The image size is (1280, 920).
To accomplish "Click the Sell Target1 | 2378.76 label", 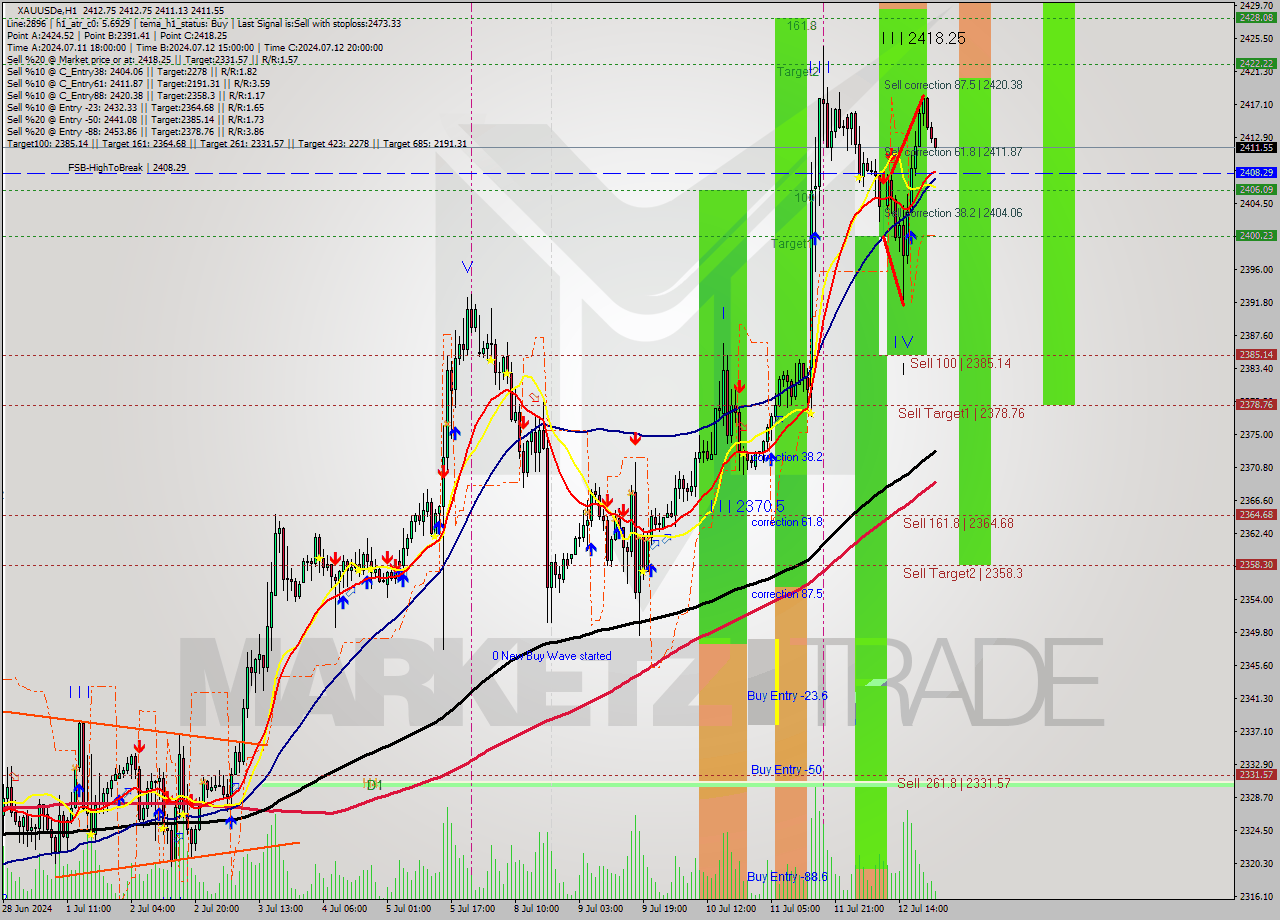I will tap(961, 413).
